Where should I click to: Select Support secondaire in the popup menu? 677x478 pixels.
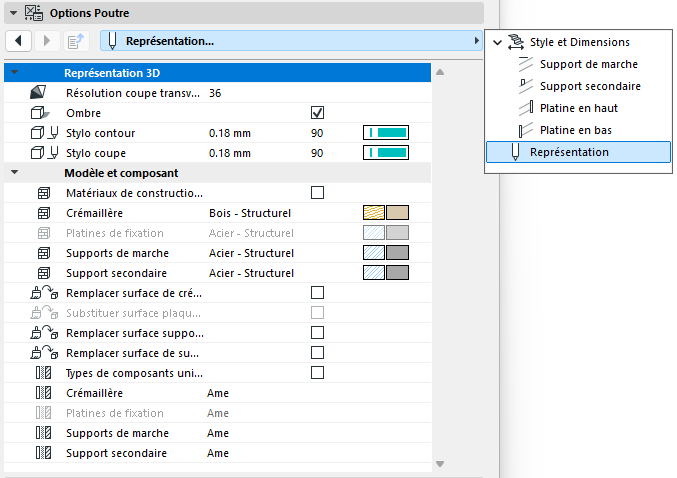(590, 86)
